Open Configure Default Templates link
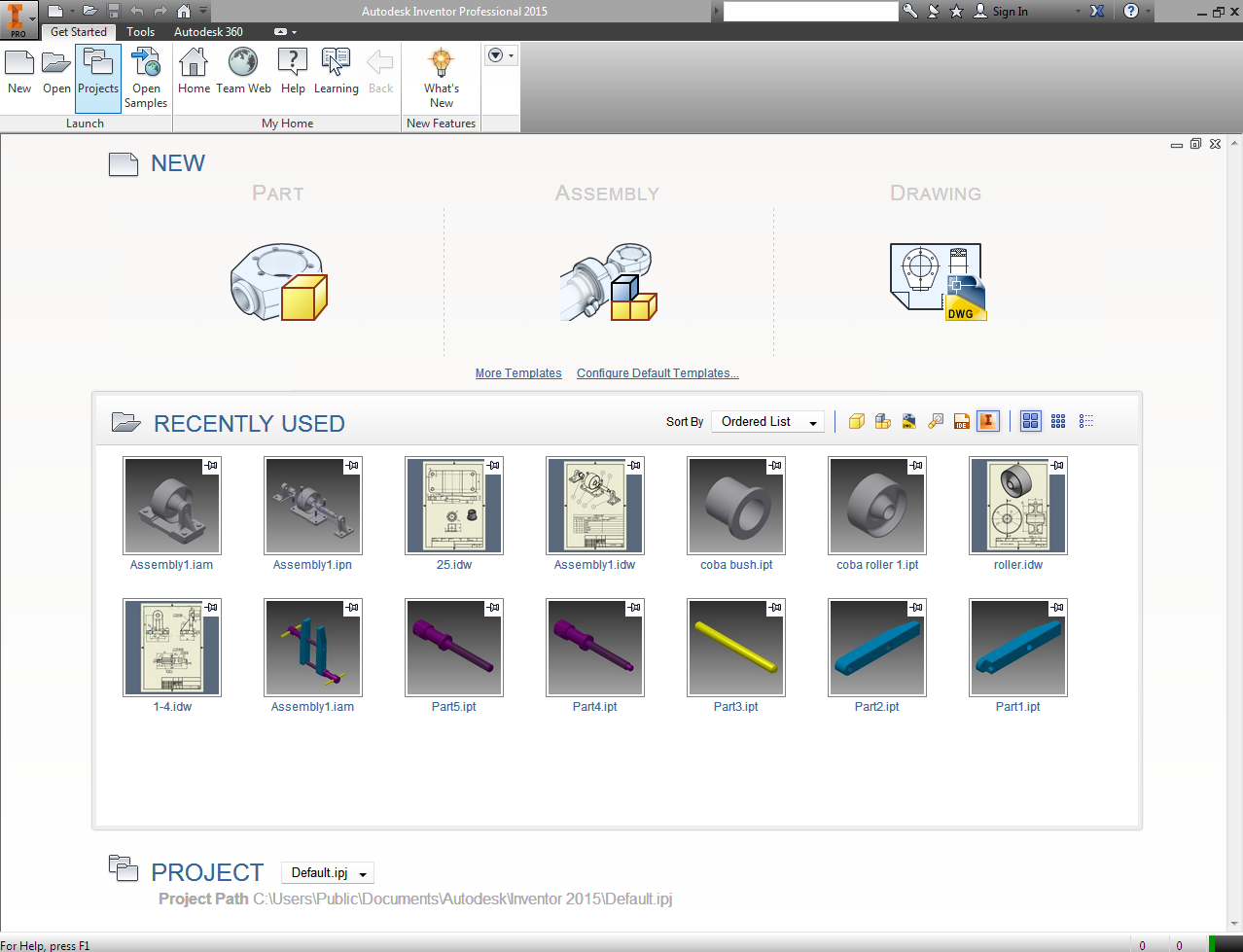Image resolution: width=1243 pixels, height=952 pixels. (657, 372)
